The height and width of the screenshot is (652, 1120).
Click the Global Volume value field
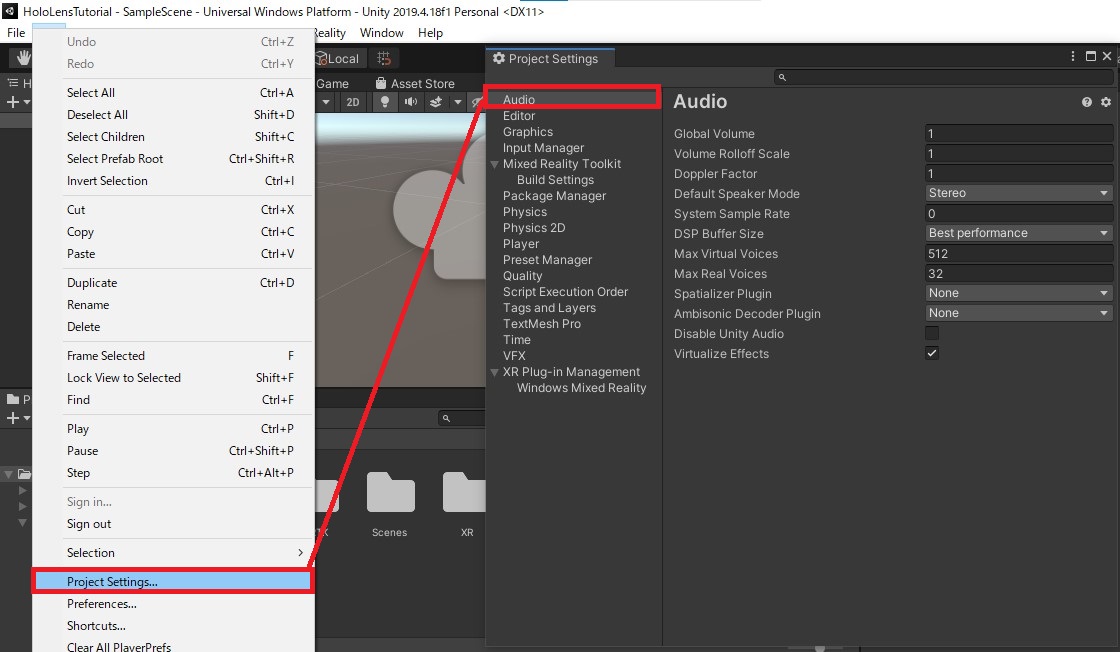point(1019,134)
